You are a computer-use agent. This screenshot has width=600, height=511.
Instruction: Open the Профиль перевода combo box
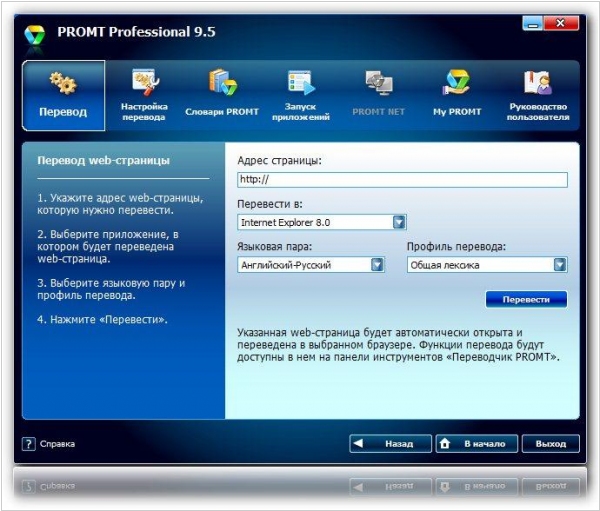click(x=487, y=264)
